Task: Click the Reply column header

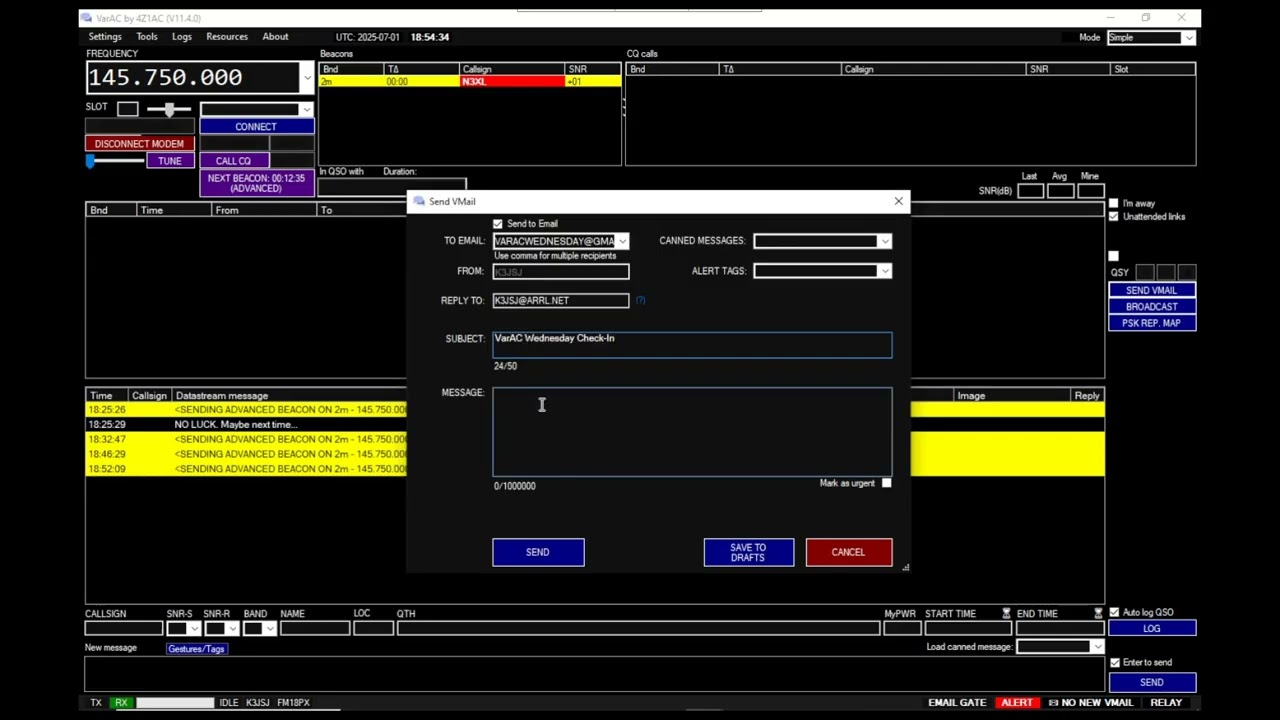Action: [1087, 396]
